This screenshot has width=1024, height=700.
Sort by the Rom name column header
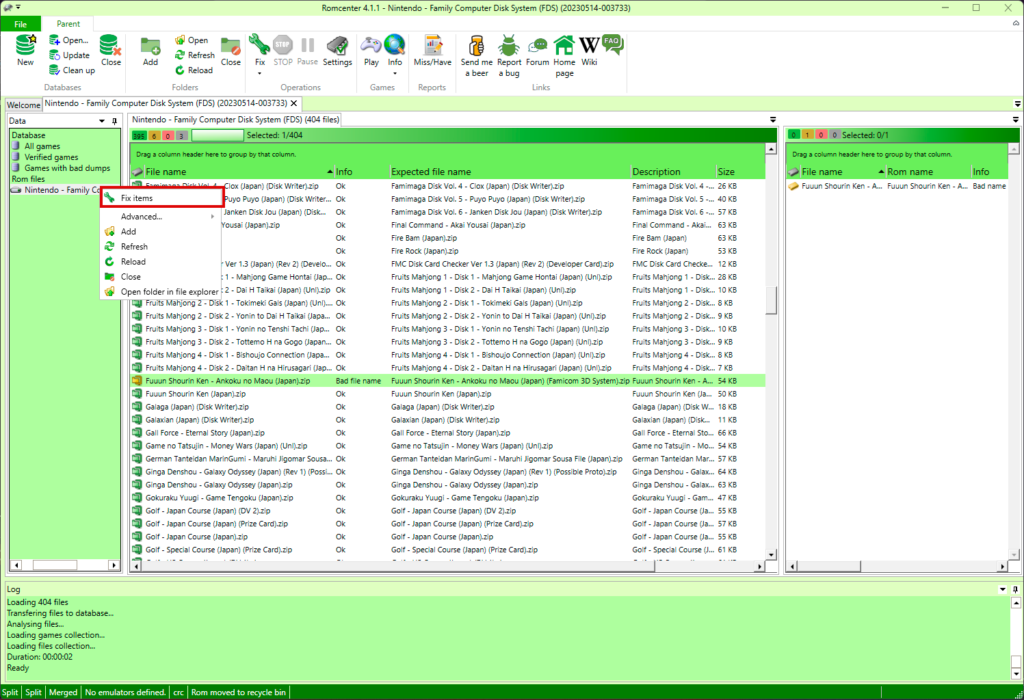(928, 172)
